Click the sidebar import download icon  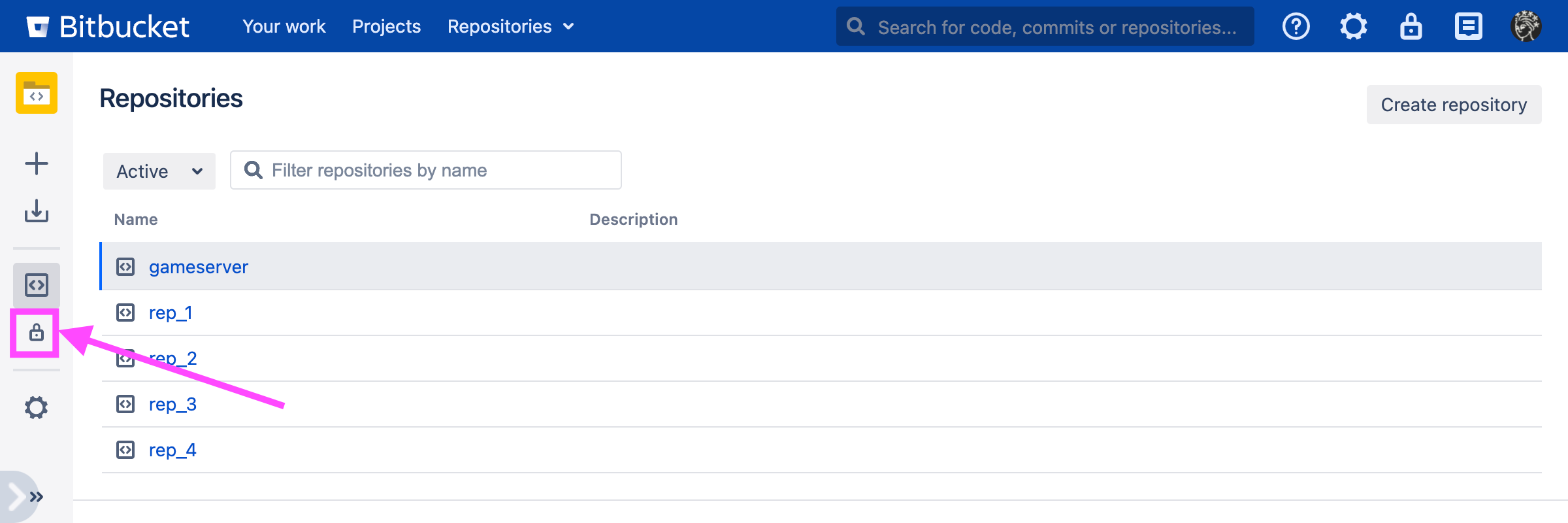pos(37,211)
